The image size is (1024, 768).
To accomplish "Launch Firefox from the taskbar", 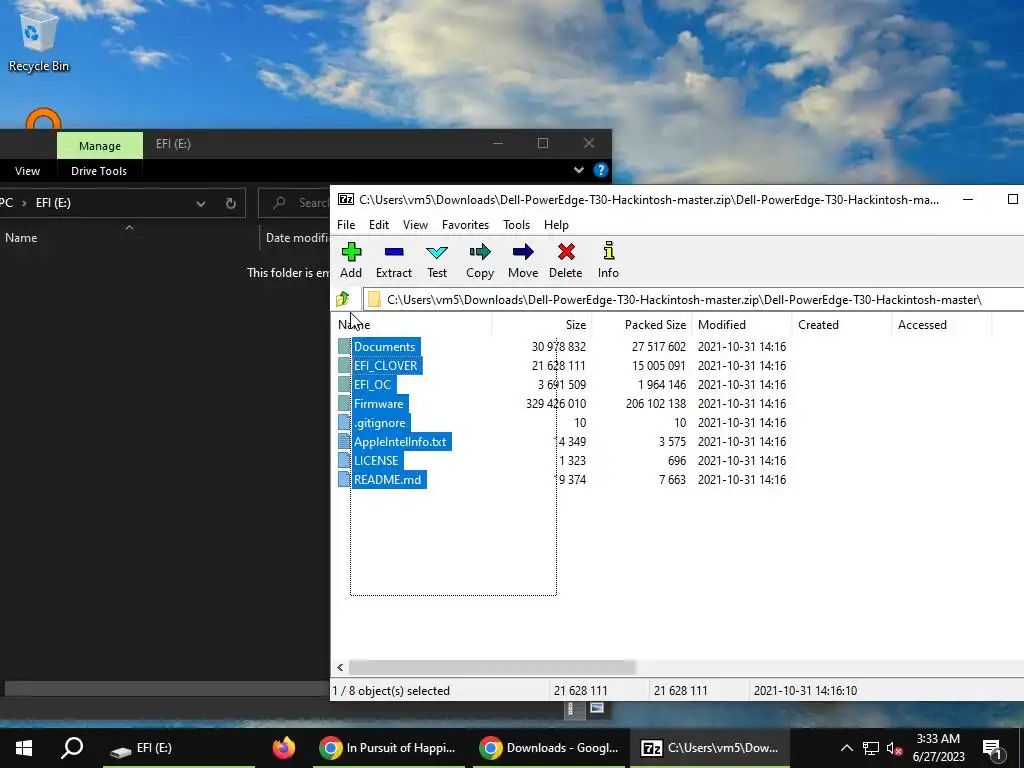I will [283, 748].
